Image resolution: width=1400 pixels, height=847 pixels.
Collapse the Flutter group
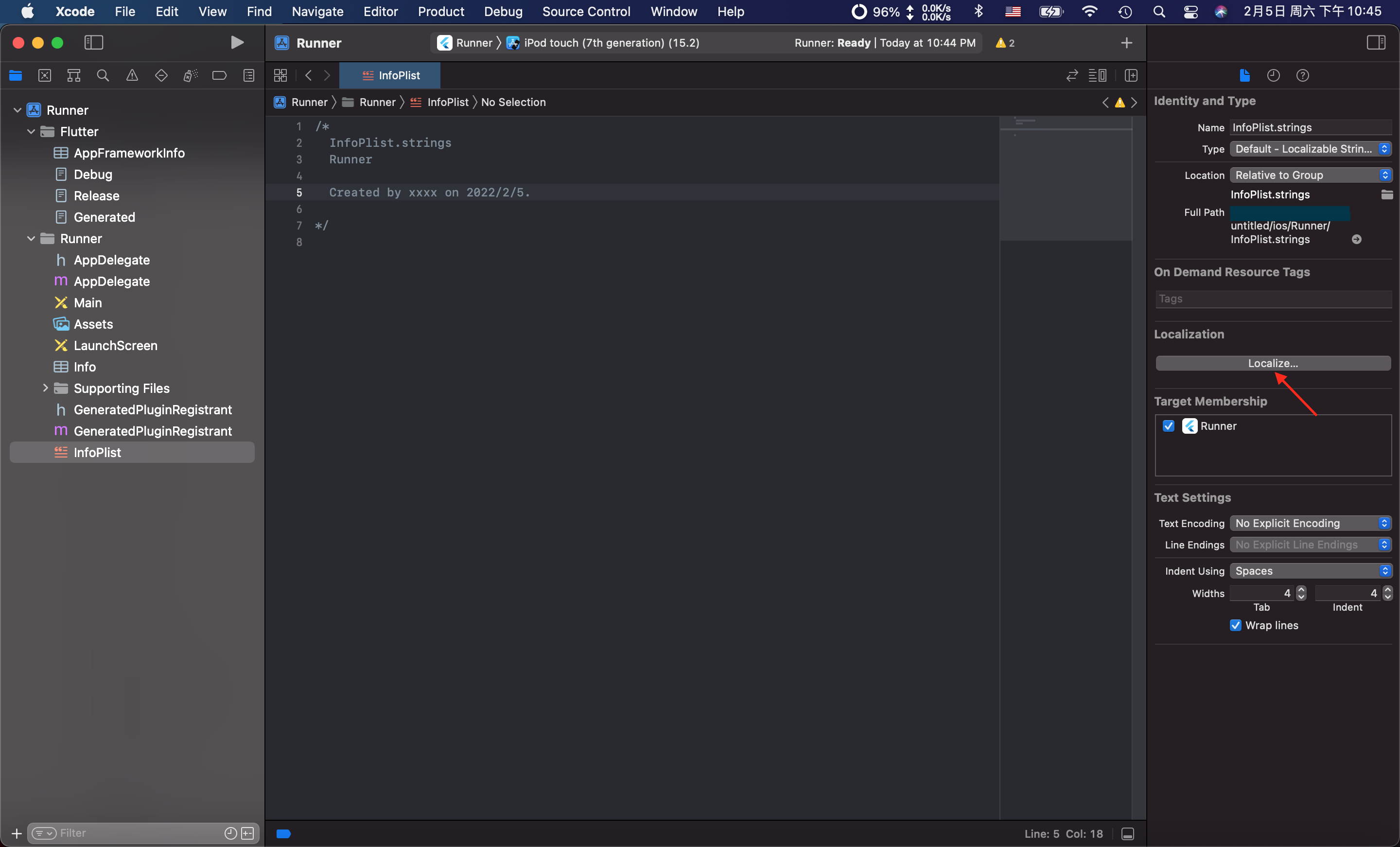(x=31, y=131)
